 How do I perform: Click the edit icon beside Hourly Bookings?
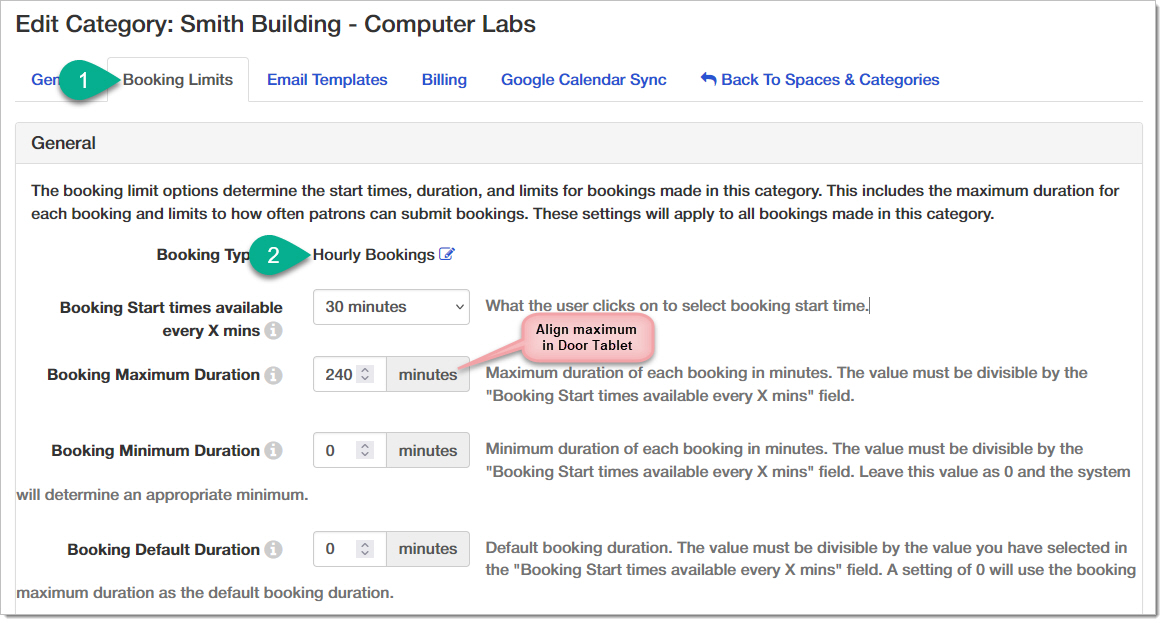[x=447, y=255]
